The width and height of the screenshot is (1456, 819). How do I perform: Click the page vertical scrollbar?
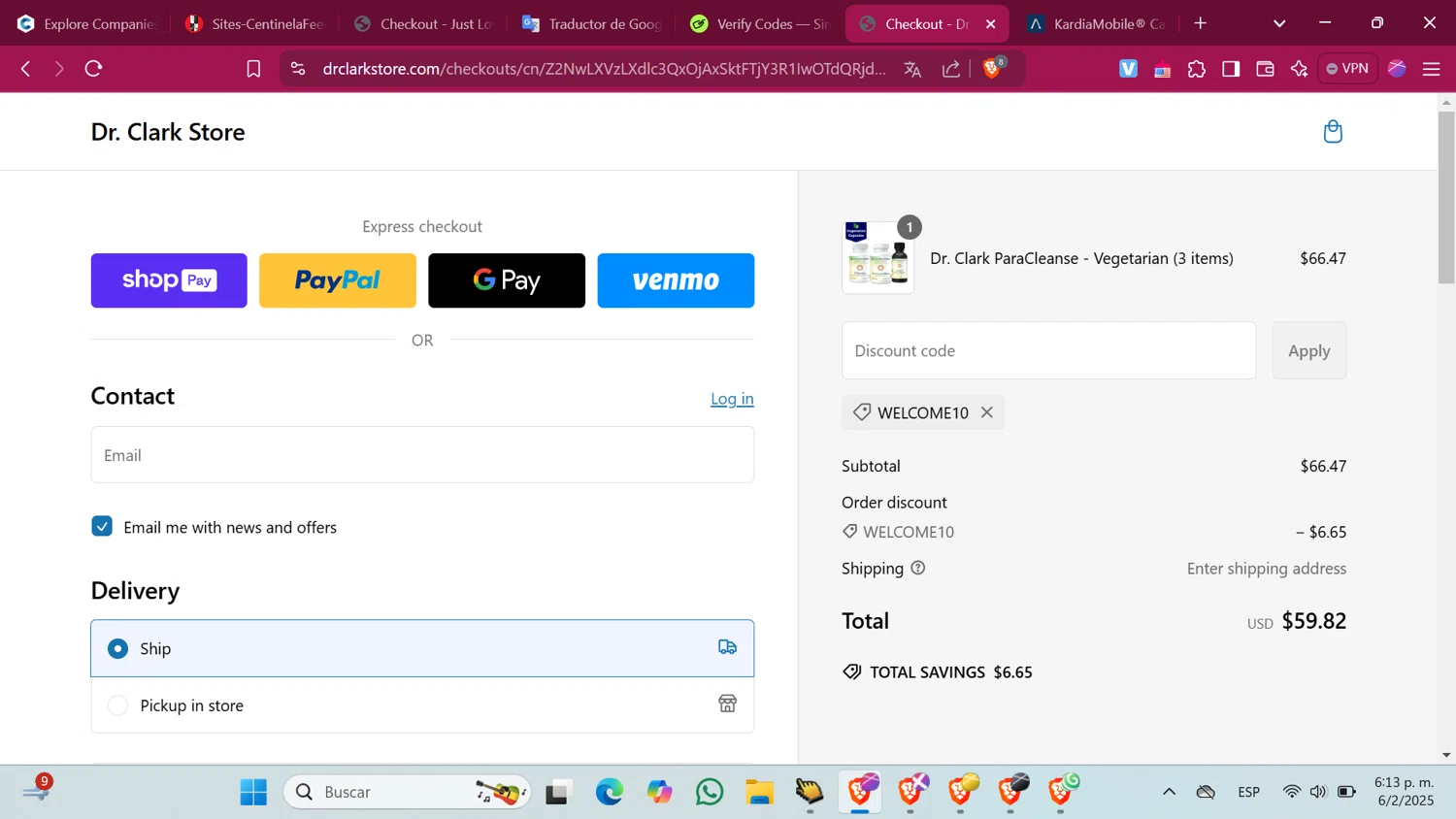tap(1446, 198)
